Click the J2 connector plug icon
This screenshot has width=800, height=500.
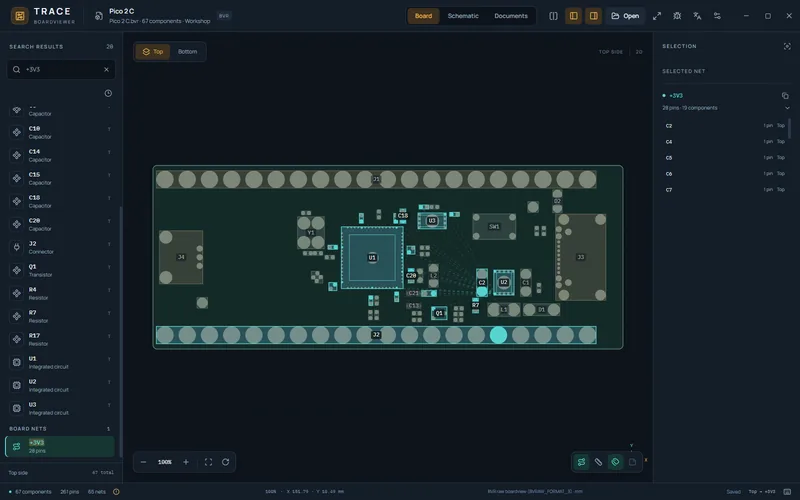click(x=17, y=247)
